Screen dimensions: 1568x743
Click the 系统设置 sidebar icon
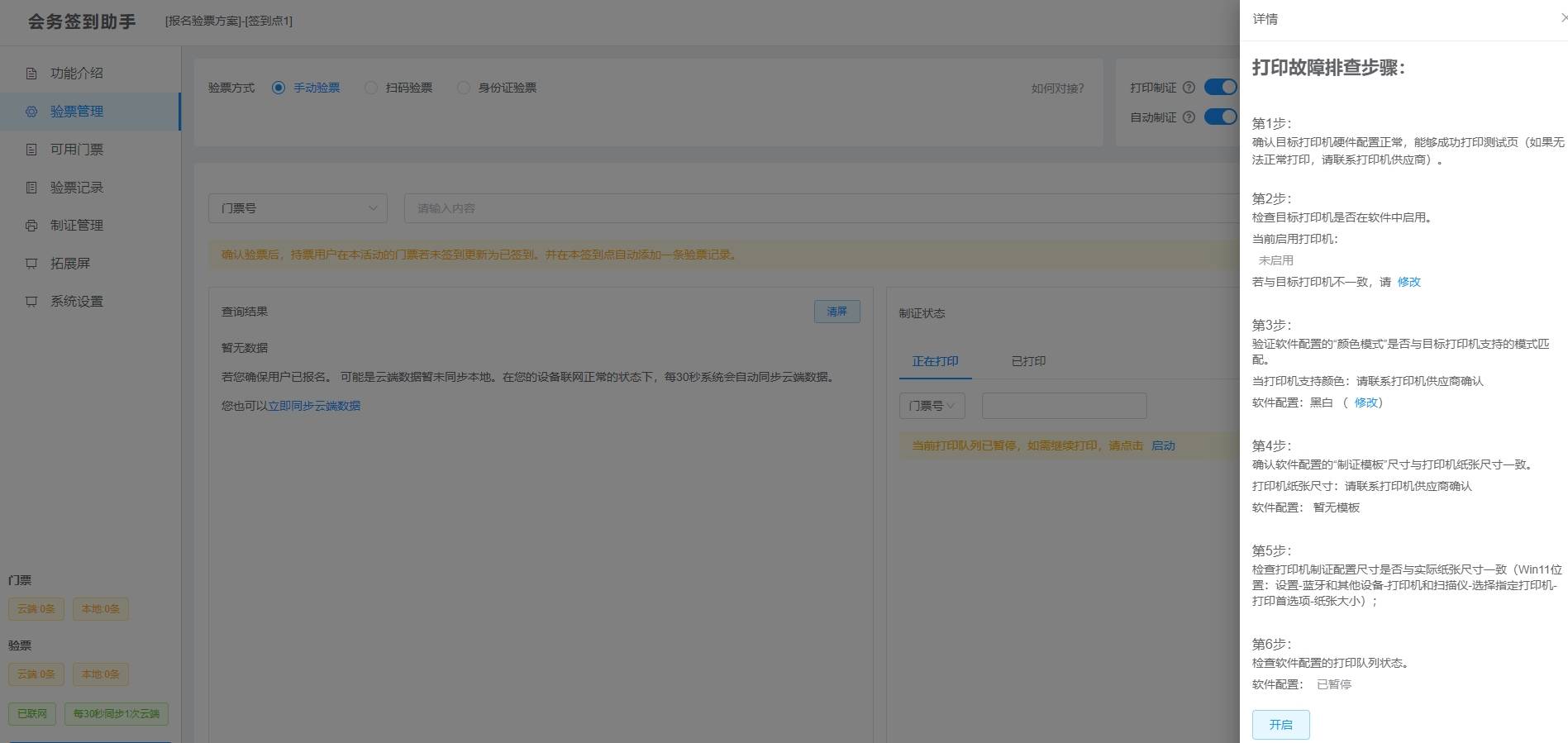tap(31, 302)
